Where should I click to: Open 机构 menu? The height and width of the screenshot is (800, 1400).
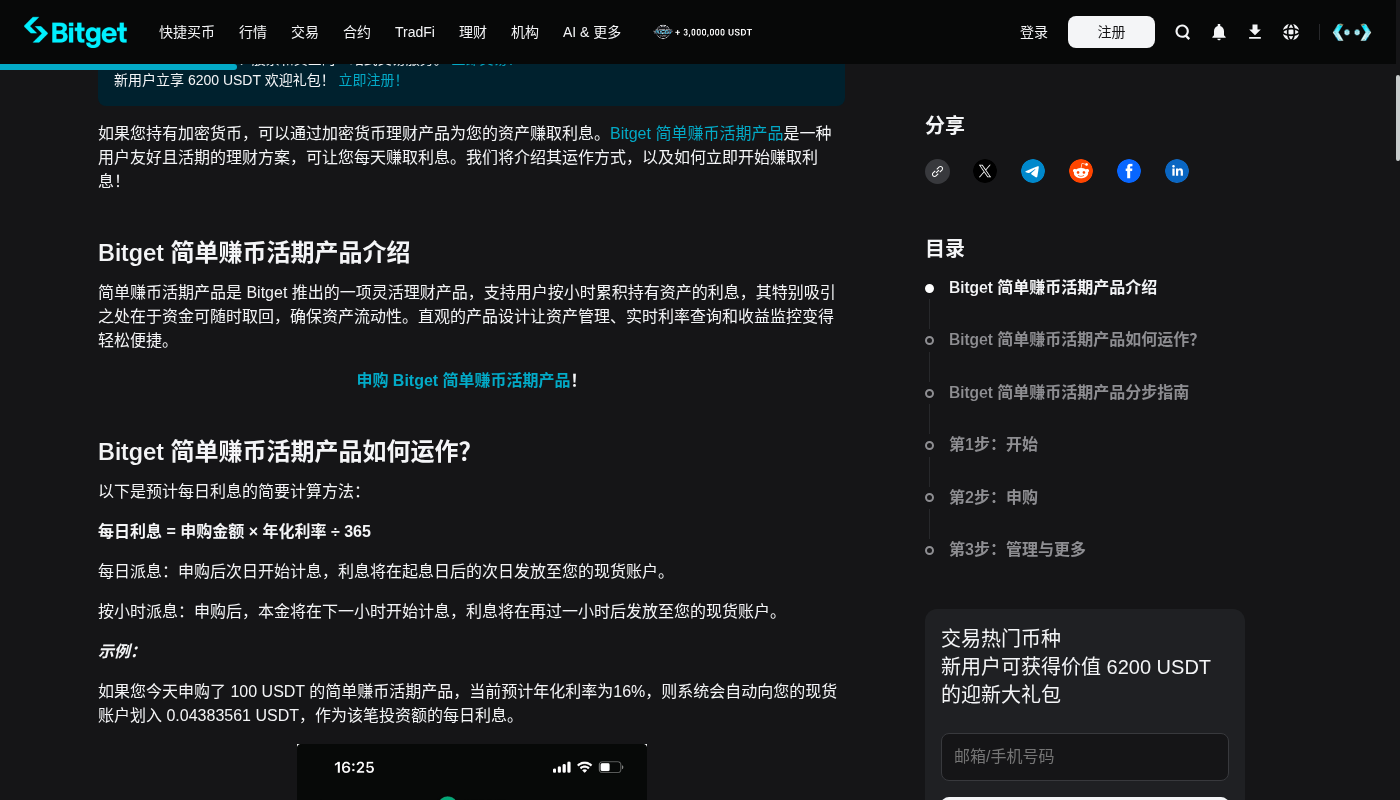click(x=525, y=32)
